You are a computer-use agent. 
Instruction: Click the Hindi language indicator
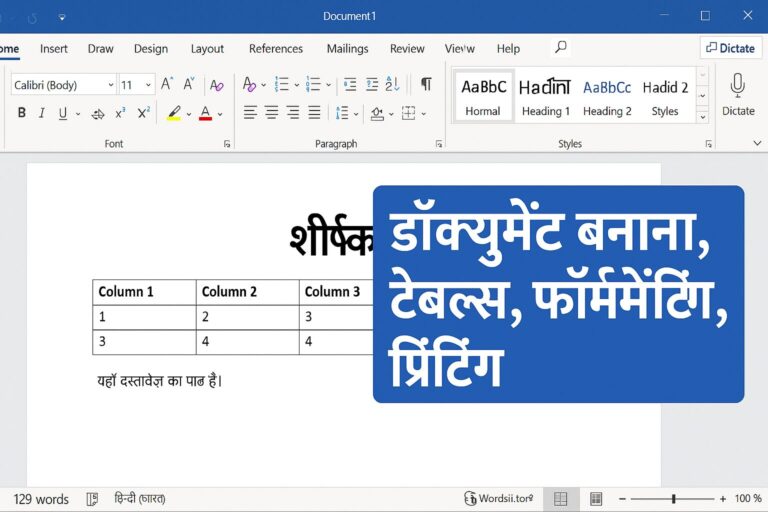tap(140, 499)
